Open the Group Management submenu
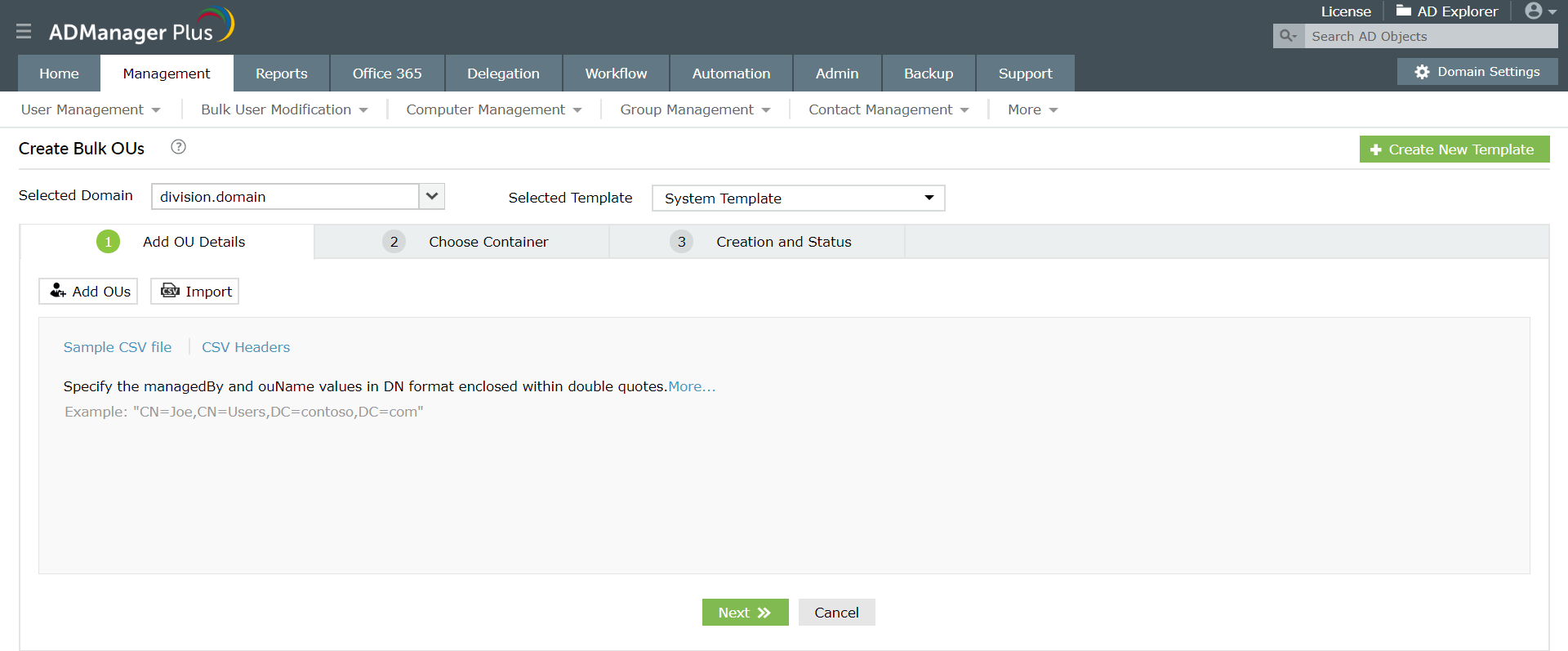Image resolution: width=1568 pixels, height=651 pixels. (x=694, y=109)
